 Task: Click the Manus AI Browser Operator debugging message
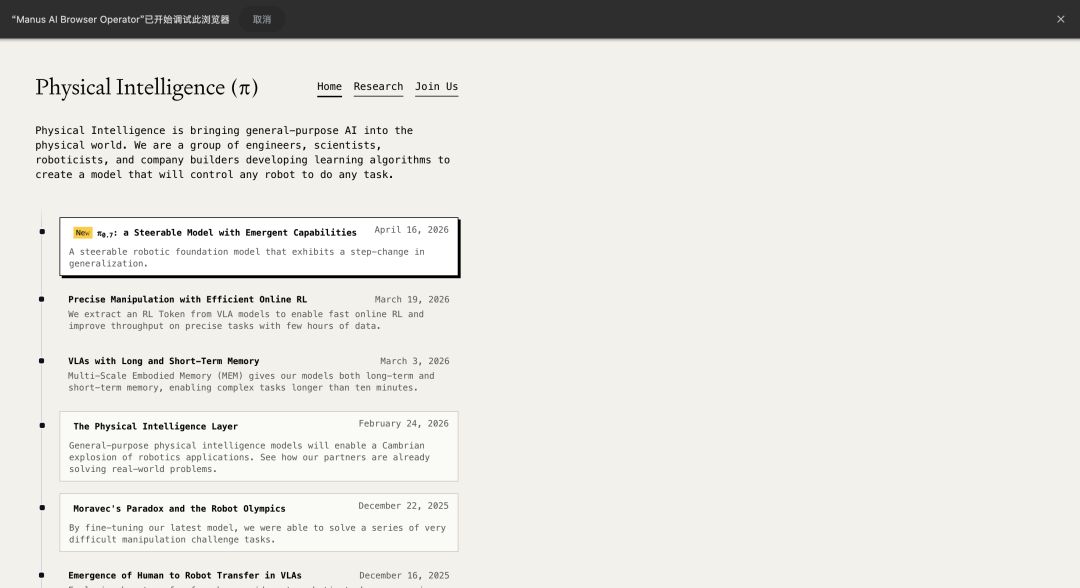pos(121,19)
